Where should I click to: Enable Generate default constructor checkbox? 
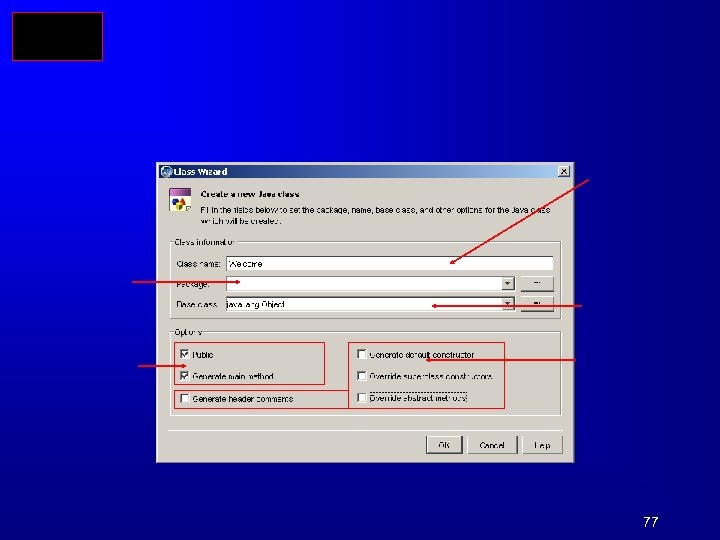(x=362, y=354)
